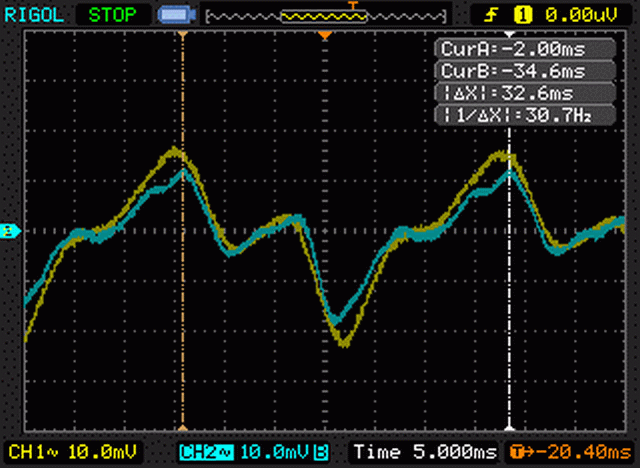Click the CH2 10.0mV scale value
Screen dimensions: 640x468
point(276,452)
